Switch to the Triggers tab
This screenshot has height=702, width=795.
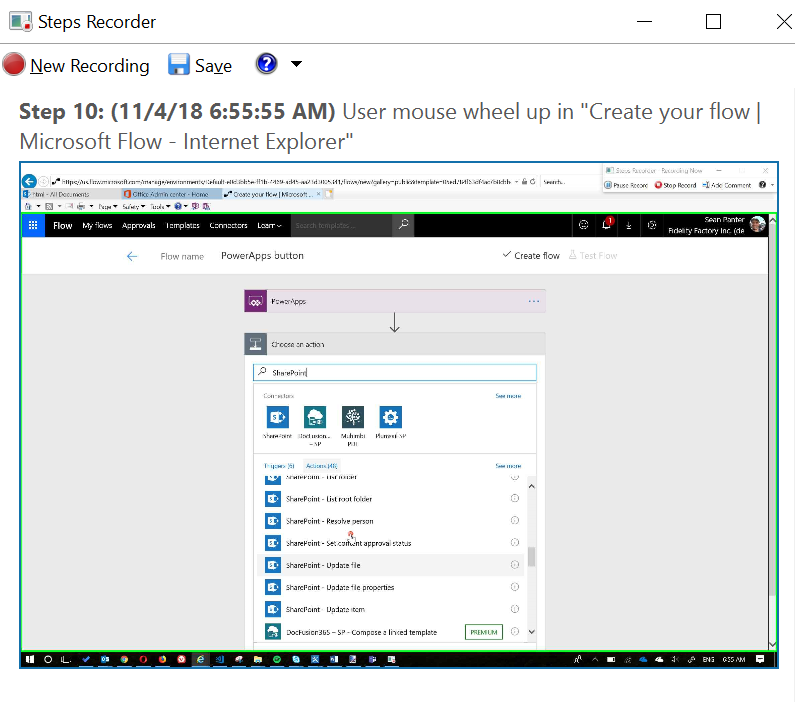(279, 466)
